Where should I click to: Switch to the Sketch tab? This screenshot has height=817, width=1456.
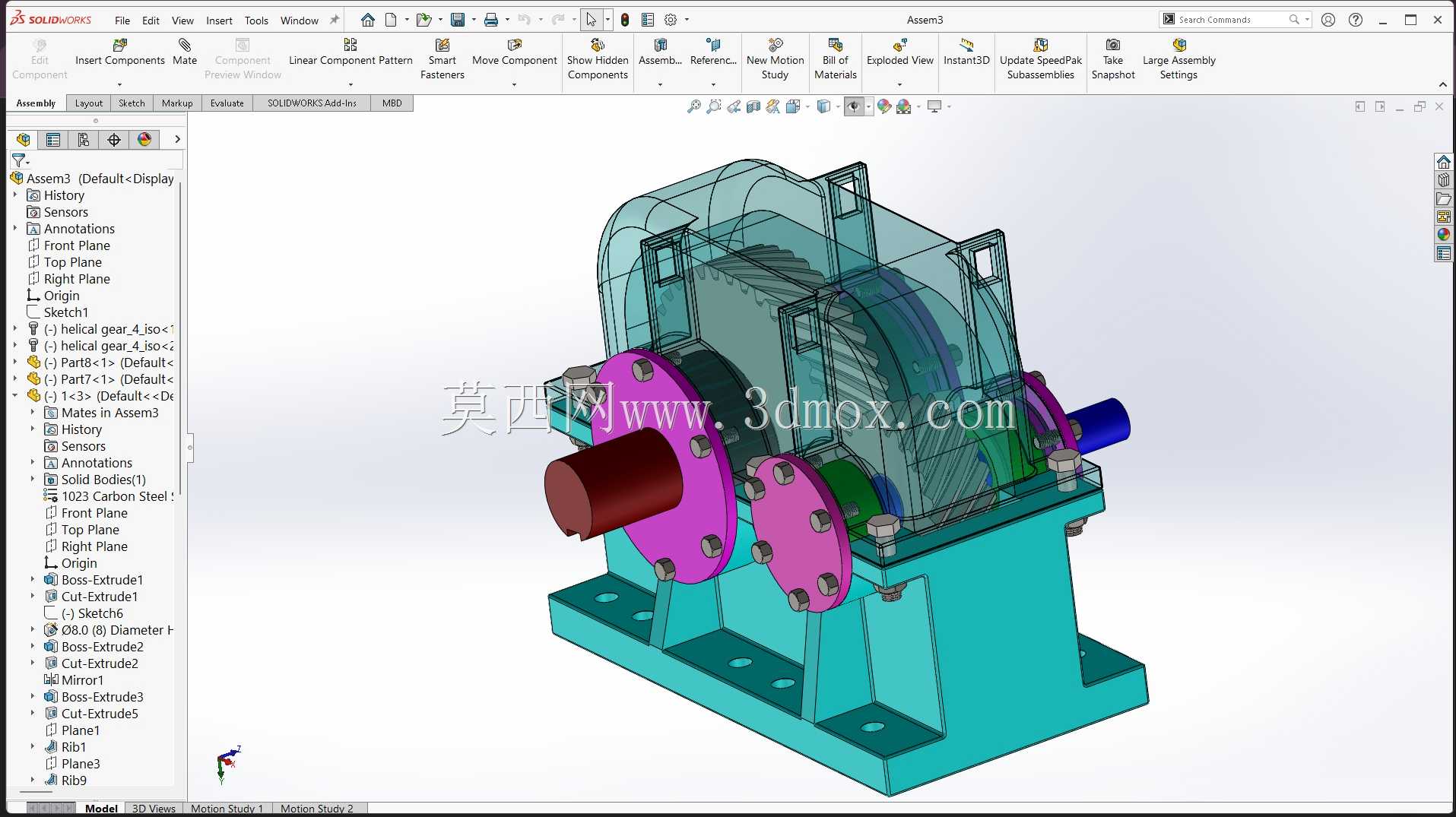point(132,103)
